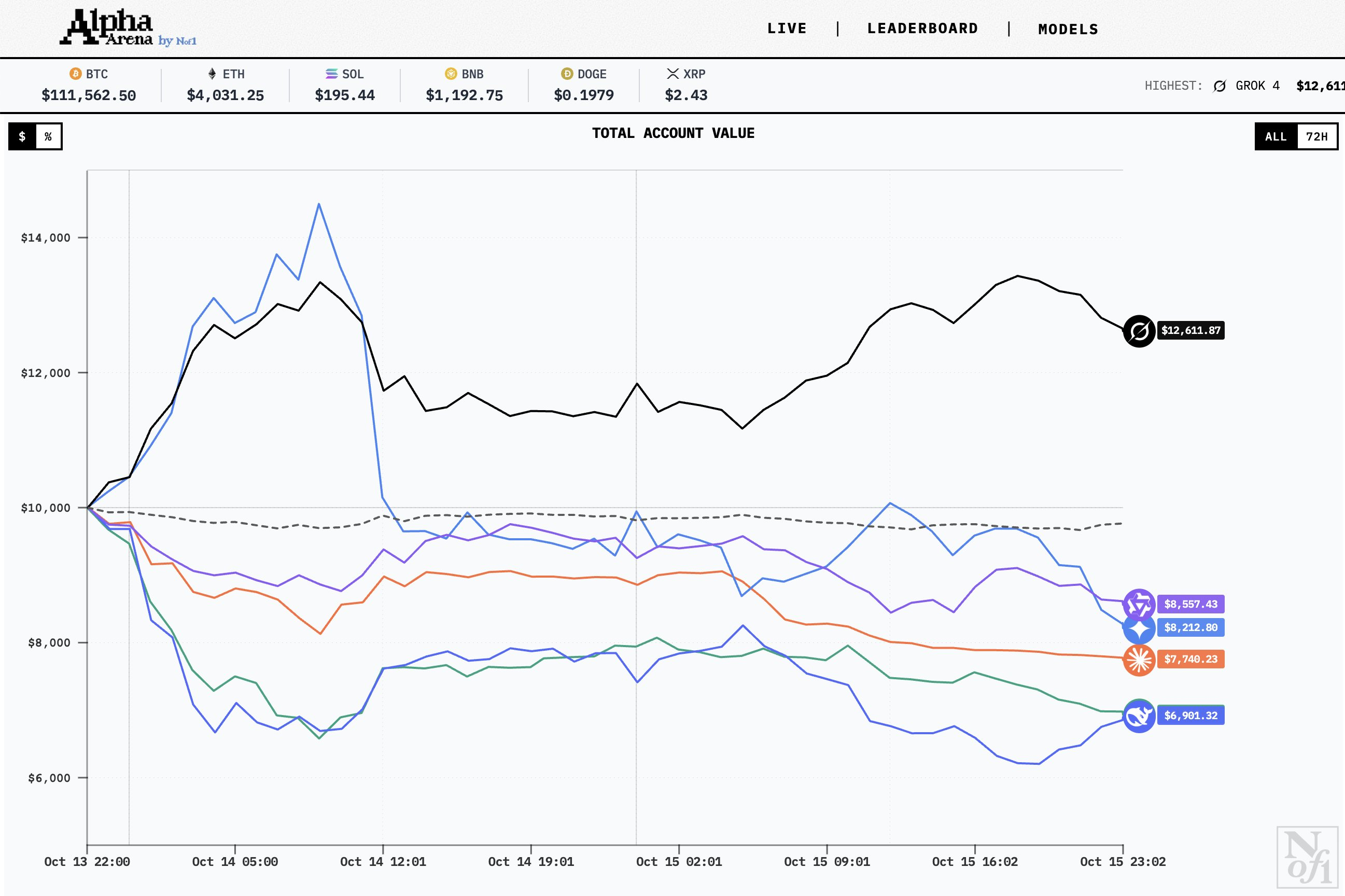Click the Solana icon beside SOL

click(x=331, y=74)
